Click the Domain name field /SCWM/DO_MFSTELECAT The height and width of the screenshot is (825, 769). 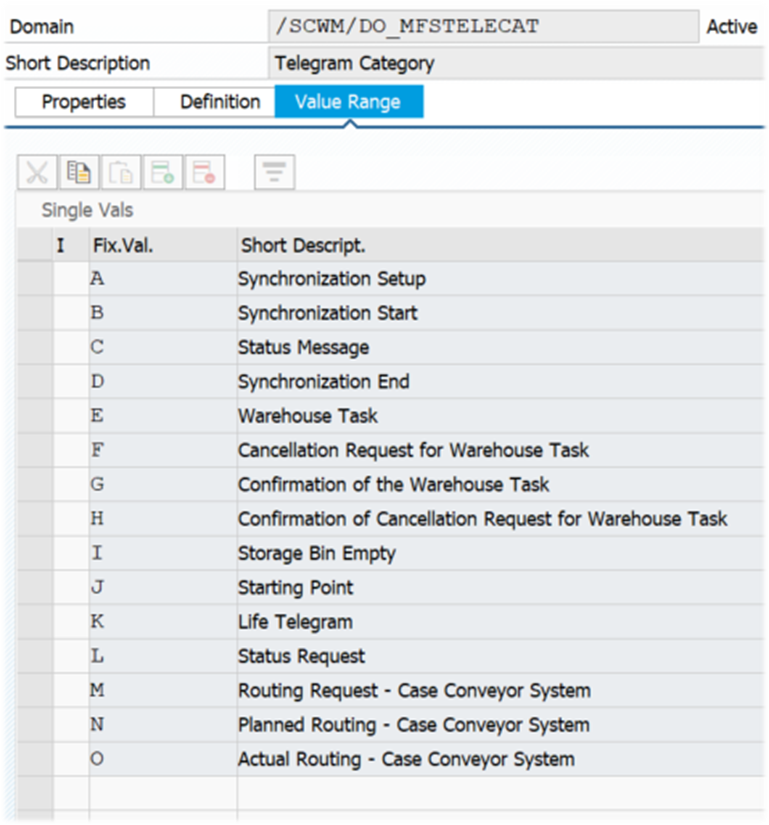click(x=483, y=26)
